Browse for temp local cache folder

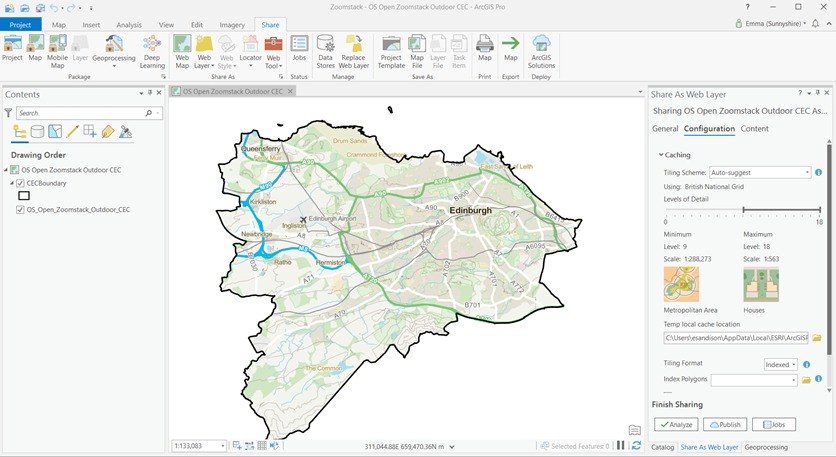816,338
